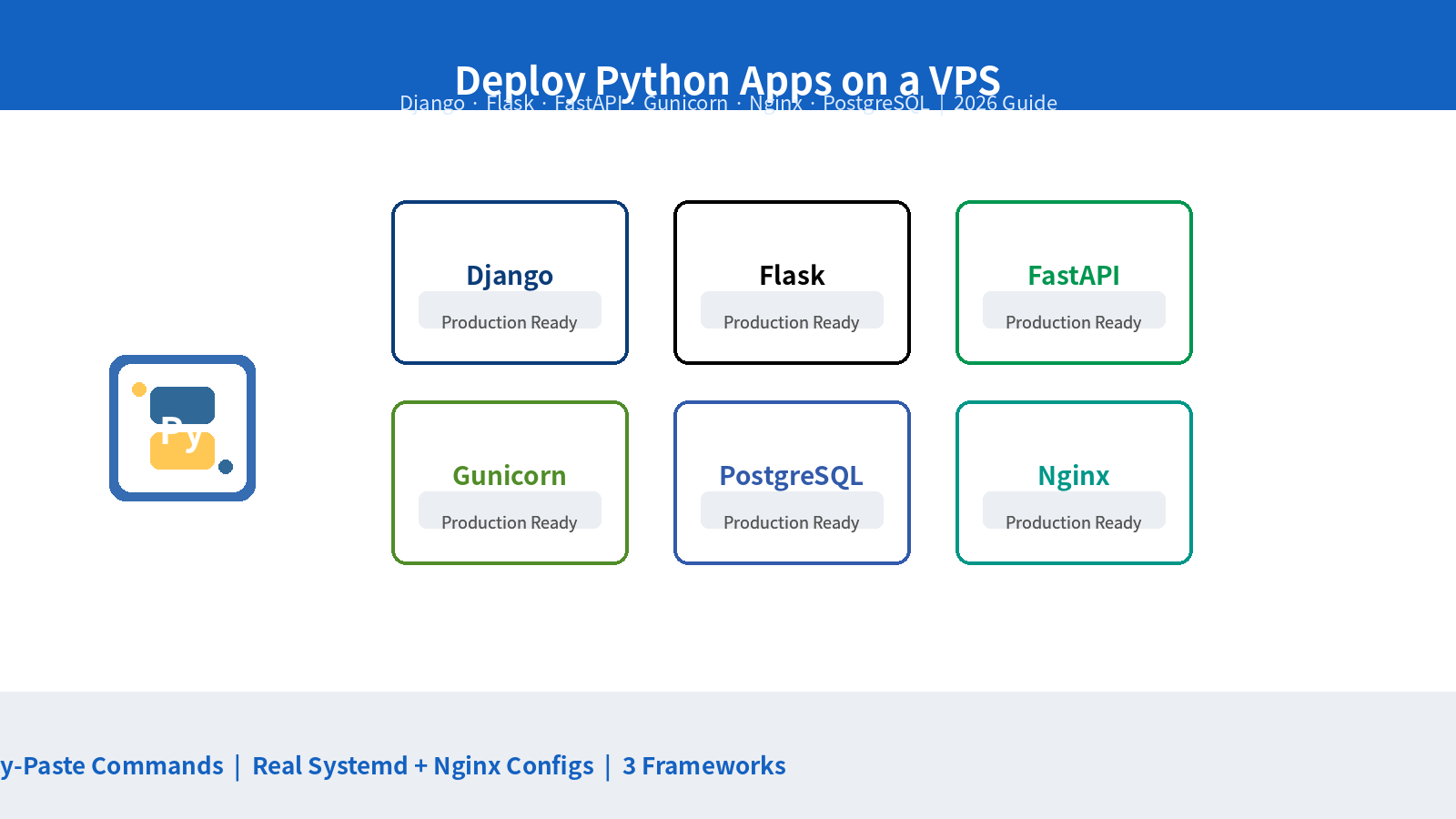Click "2026 Guide" in the header subtitle
The width and height of the screenshot is (1456, 819).
(1006, 103)
